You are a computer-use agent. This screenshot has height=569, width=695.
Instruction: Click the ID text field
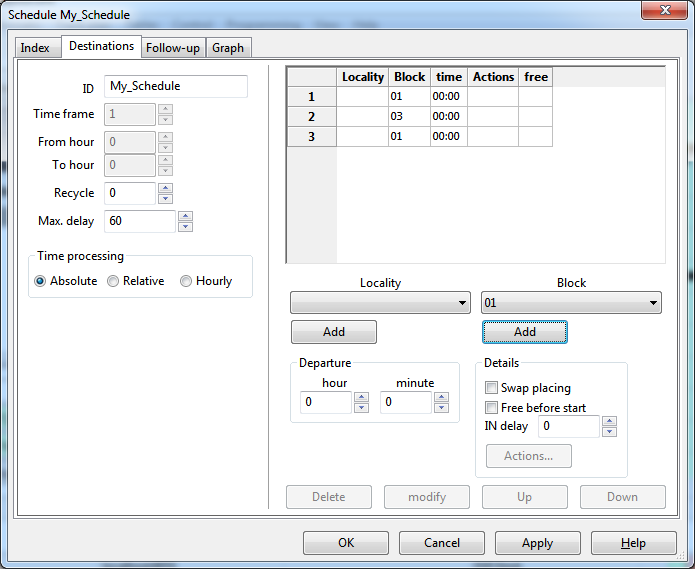[x=175, y=87]
